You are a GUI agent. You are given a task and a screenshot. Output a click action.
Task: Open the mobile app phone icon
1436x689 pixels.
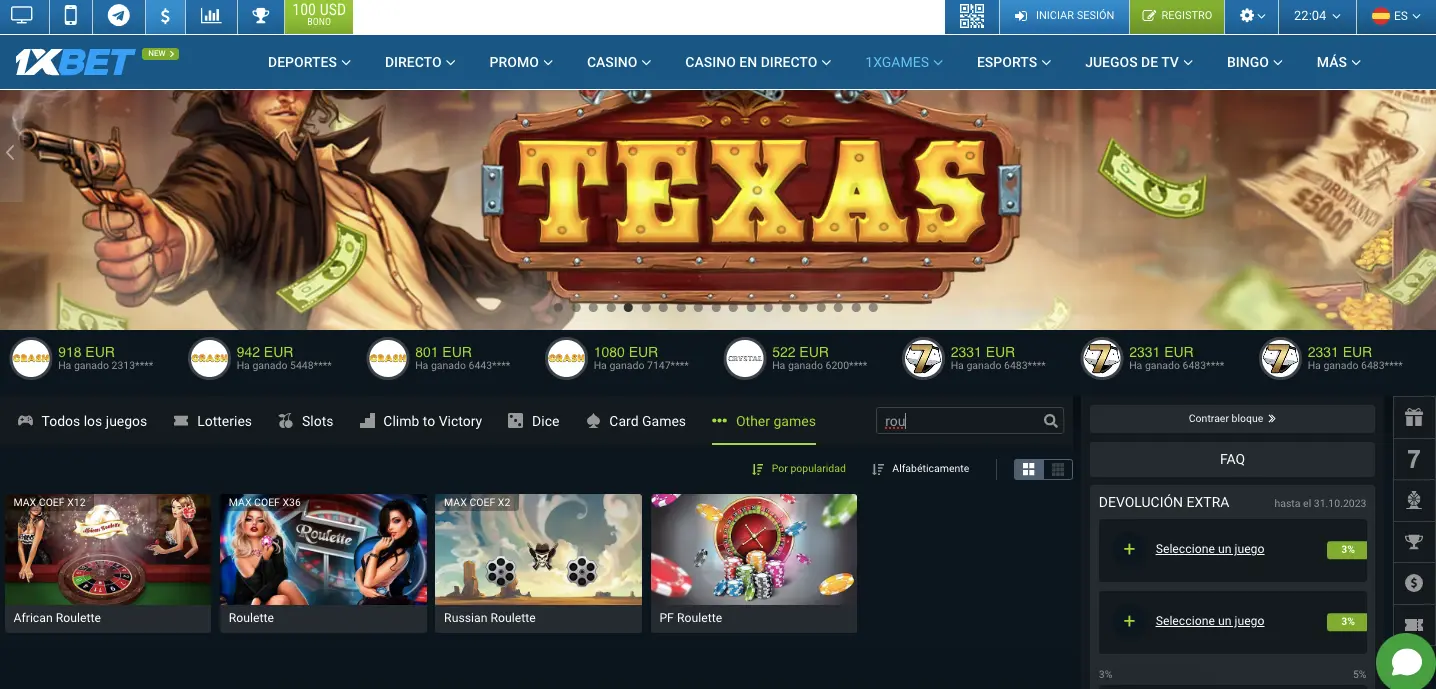tap(70, 16)
